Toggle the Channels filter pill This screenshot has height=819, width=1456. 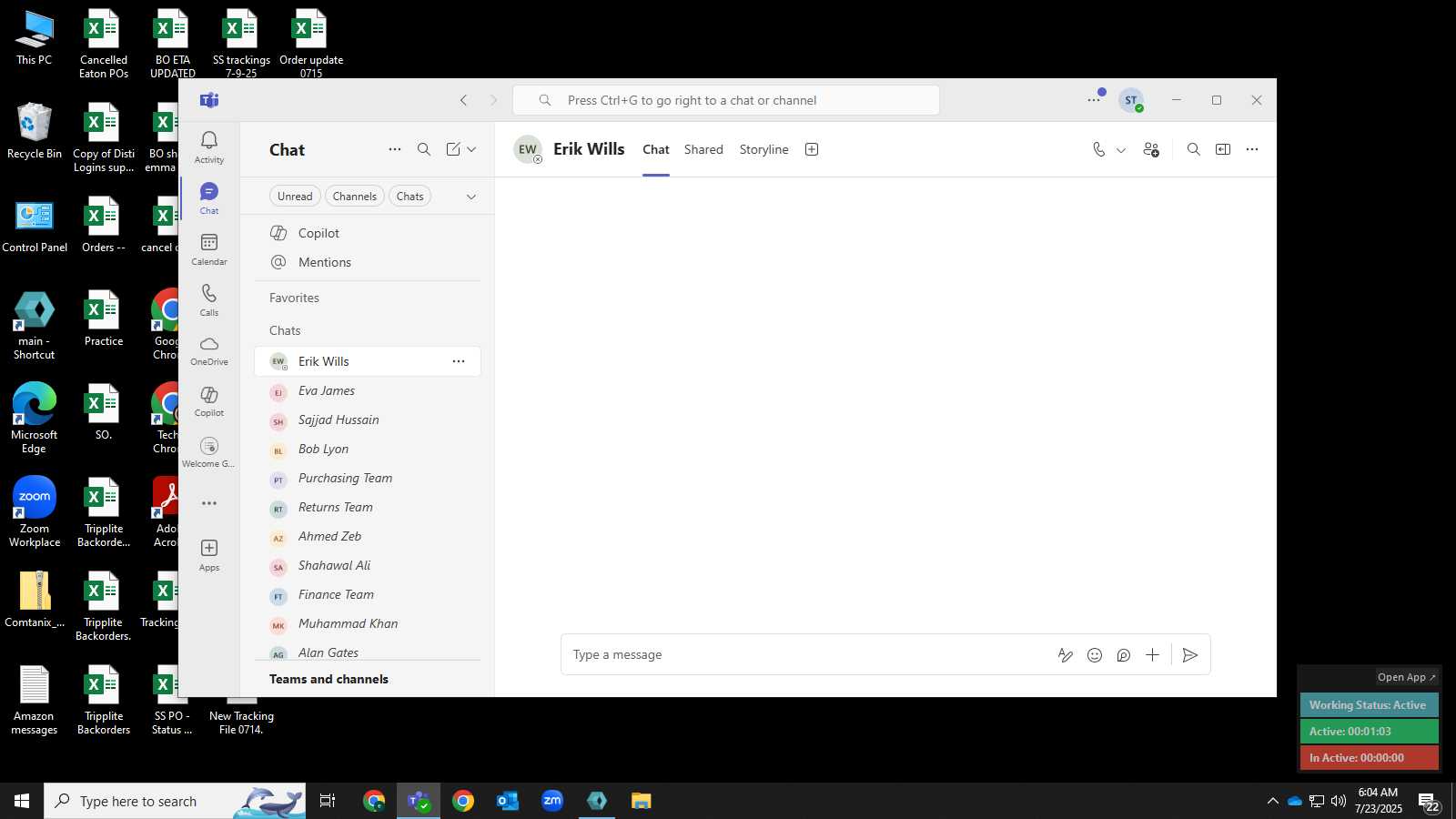pos(355,197)
